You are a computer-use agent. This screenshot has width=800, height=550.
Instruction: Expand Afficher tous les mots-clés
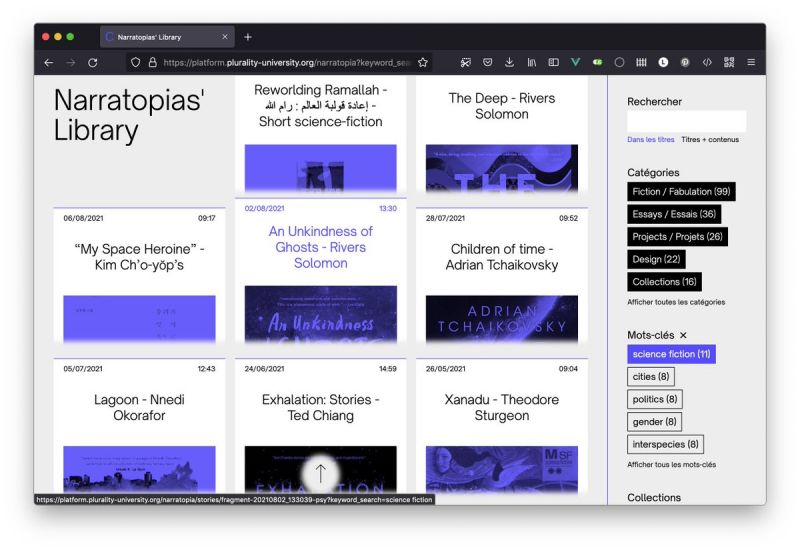tap(671, 465)
